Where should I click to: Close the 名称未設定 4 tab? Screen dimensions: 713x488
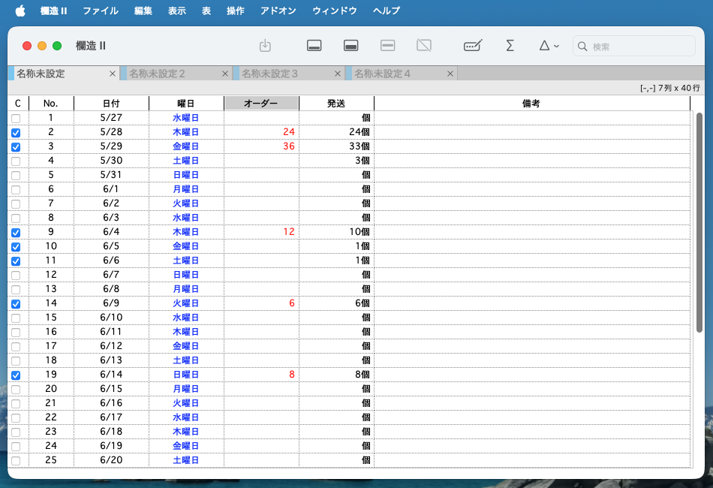[451, 74]
